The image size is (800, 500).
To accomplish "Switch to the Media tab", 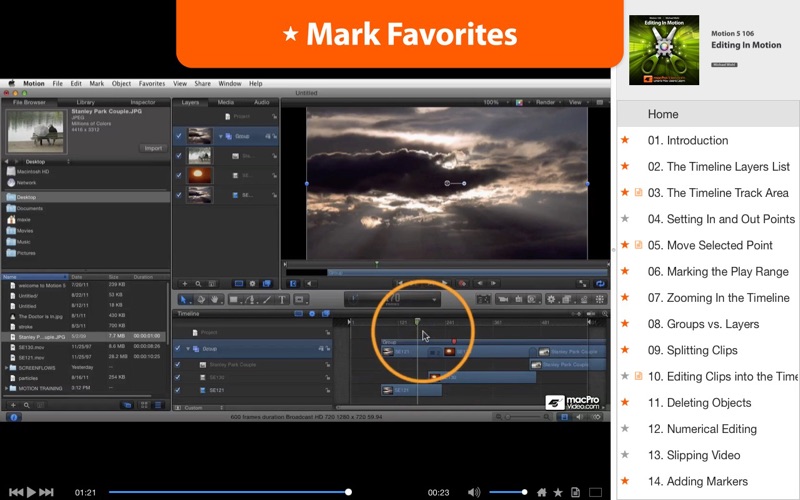I will tap(226, 102).
